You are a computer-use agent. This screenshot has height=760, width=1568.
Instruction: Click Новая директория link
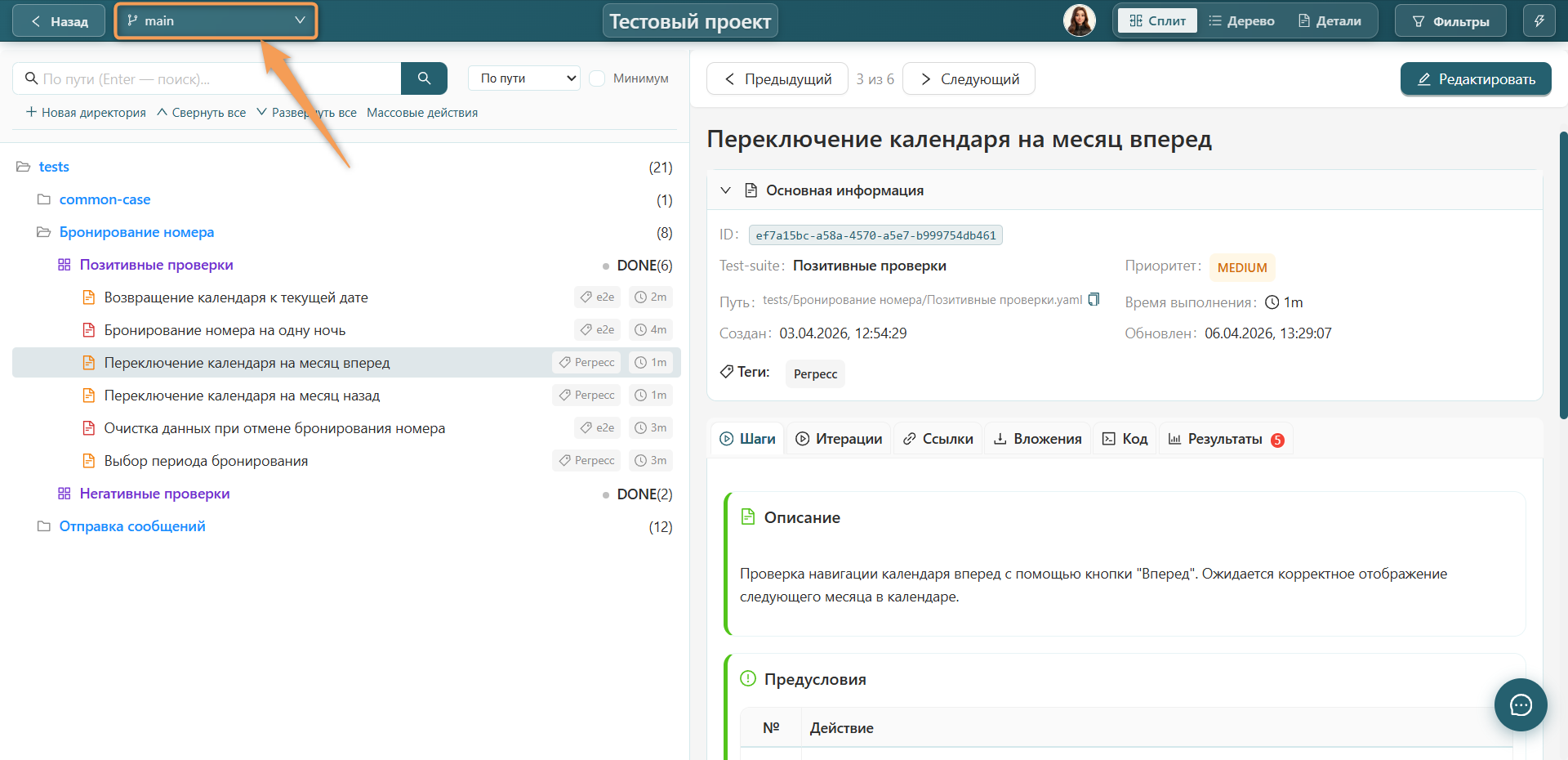[x=86, y=113]
